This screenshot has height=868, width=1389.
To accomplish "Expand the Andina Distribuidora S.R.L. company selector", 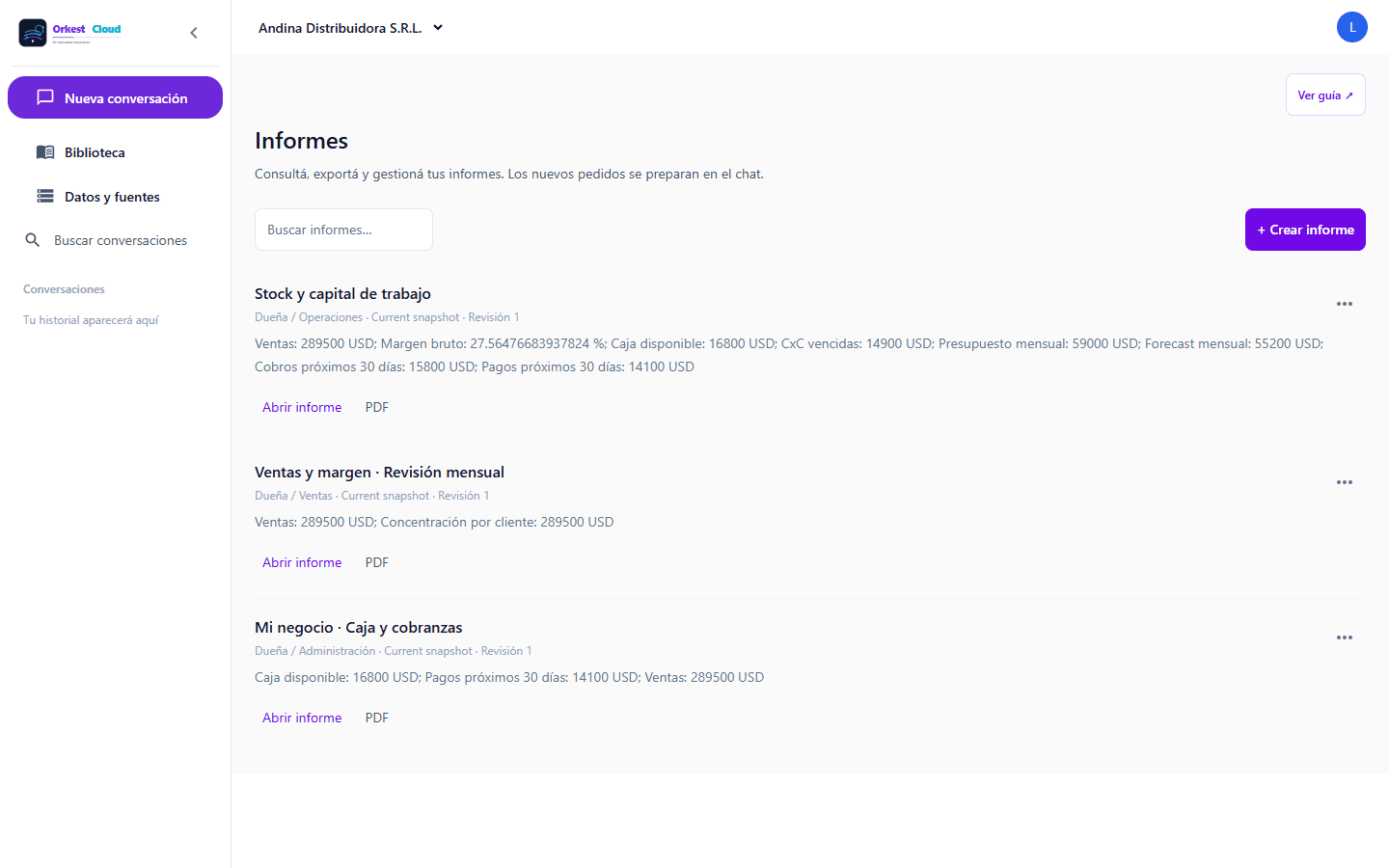I will click(351, 28).
